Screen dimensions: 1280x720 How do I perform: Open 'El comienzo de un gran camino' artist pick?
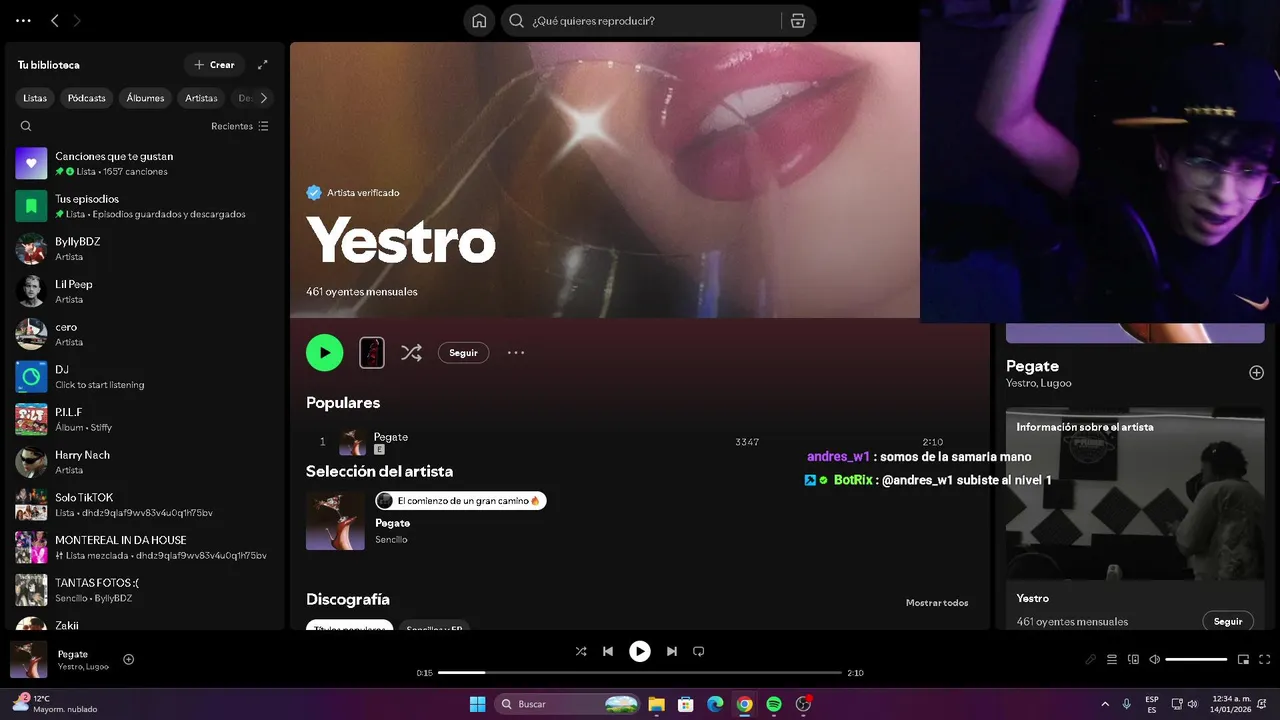[461, 501]
